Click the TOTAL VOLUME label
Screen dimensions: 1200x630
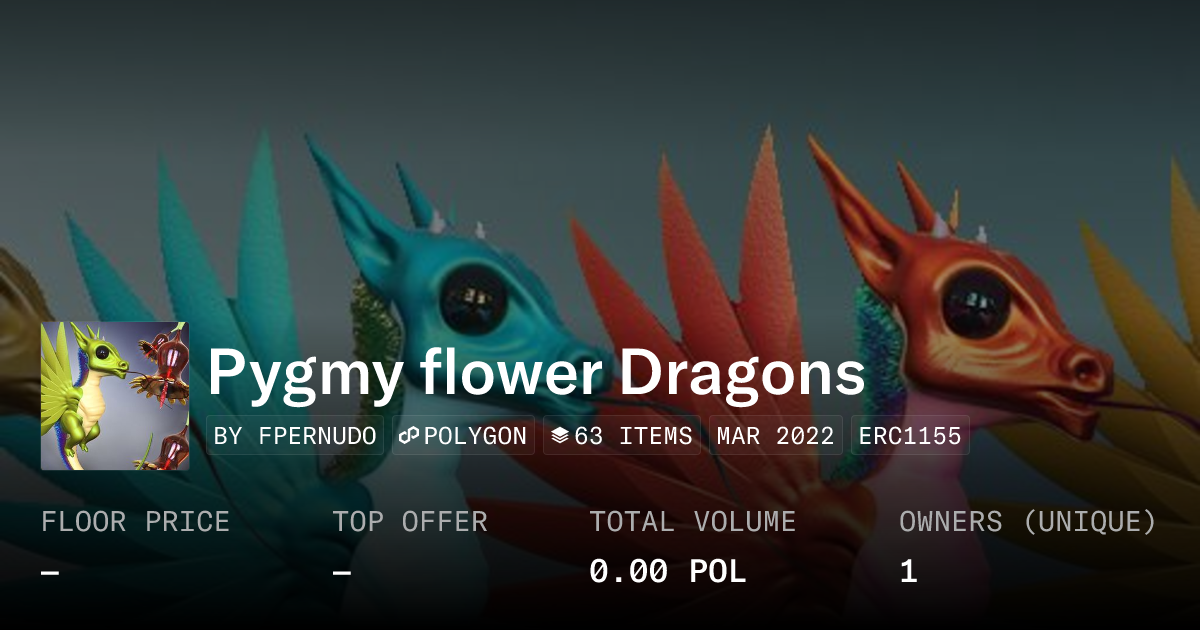tap(693, 522)
